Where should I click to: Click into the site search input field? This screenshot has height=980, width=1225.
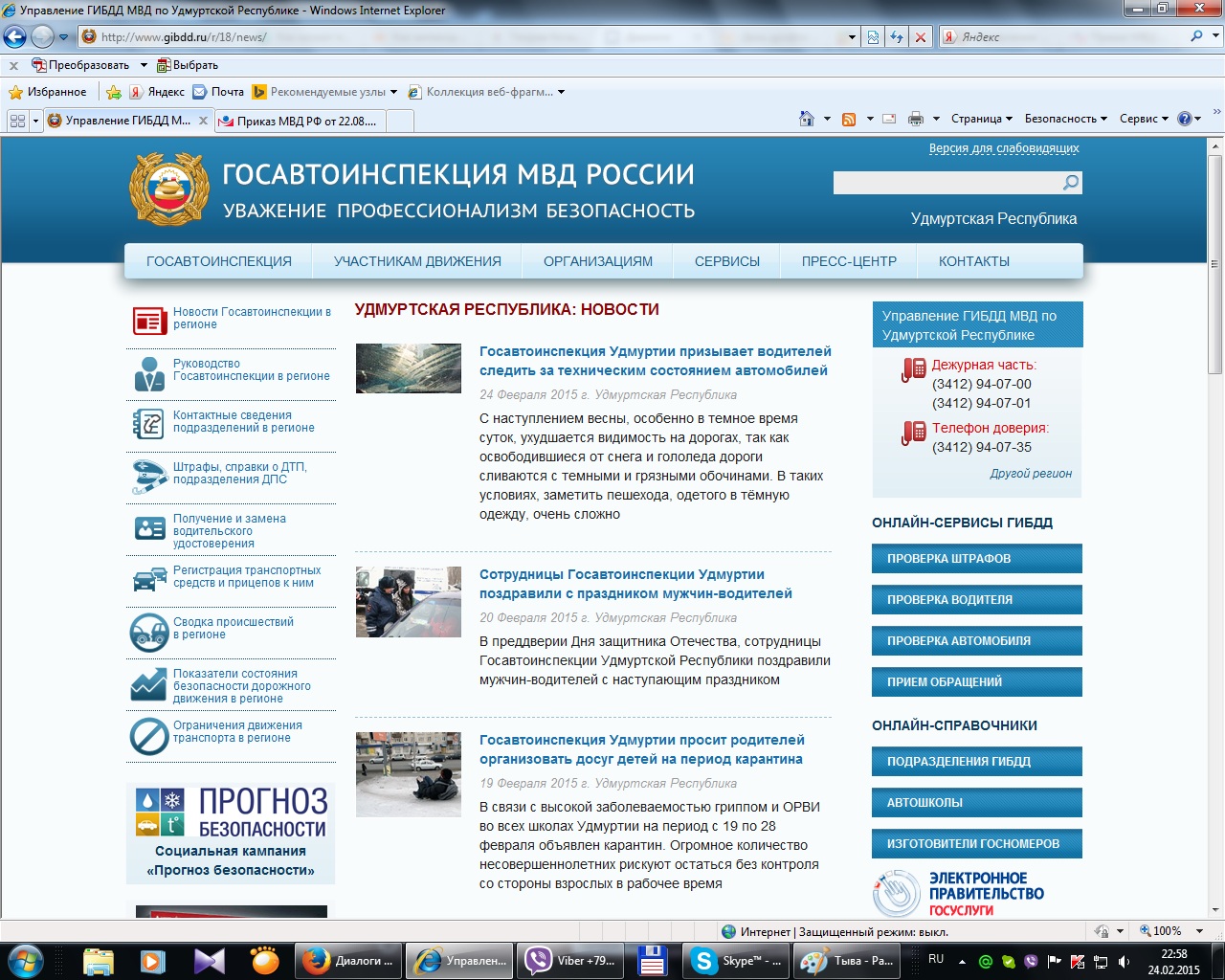[x=947, y=183]
